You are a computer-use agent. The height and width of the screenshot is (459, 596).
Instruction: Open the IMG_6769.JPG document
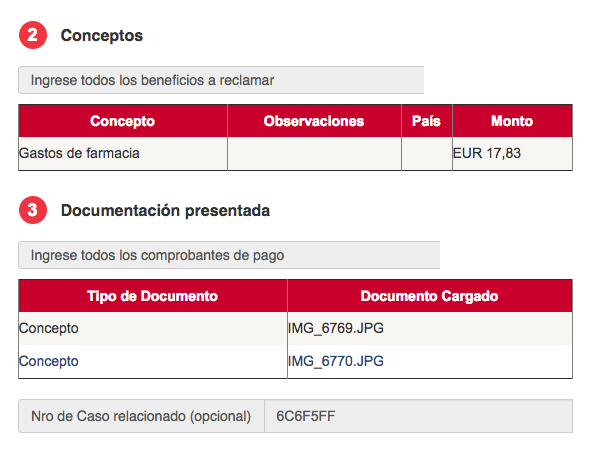coord(336,328)
